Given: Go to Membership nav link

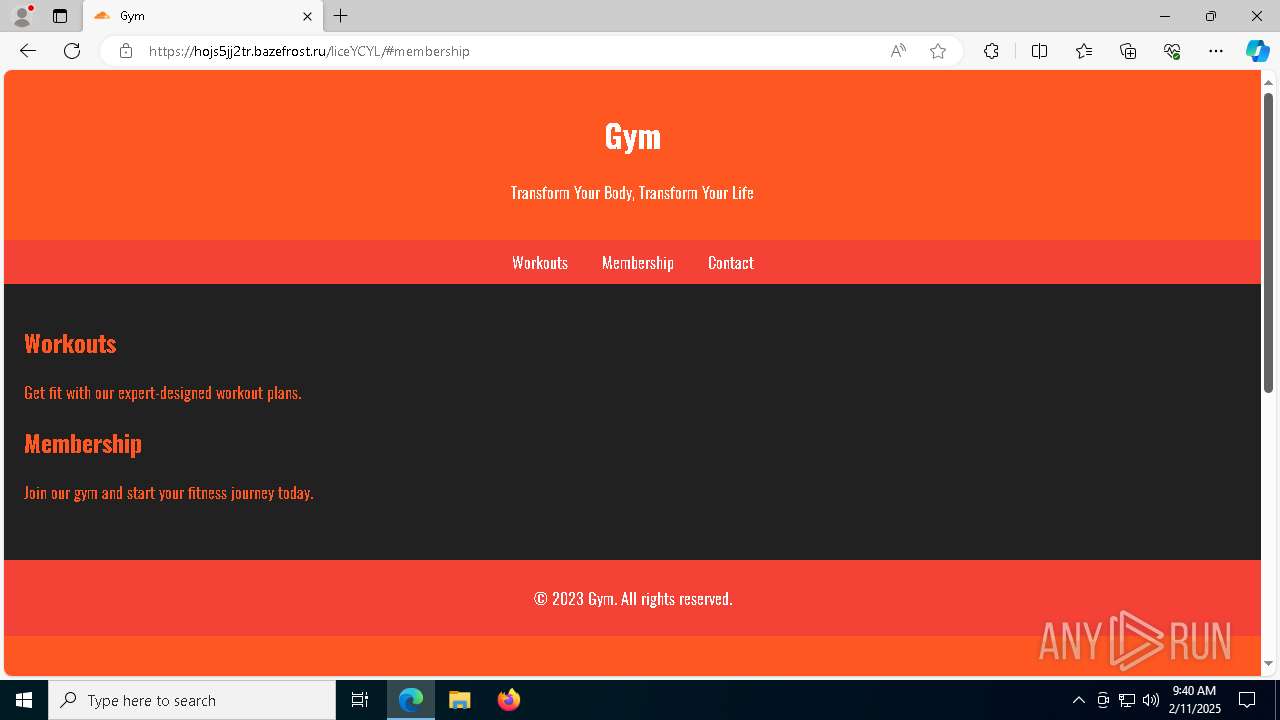Looking at the screenshot, I should pyautogui.click(x=638, y=263).
